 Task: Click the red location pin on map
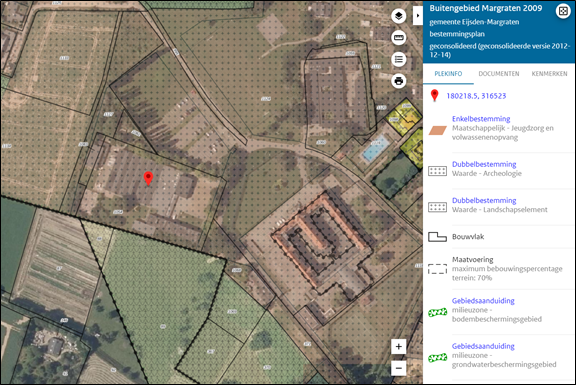[148, 178]
